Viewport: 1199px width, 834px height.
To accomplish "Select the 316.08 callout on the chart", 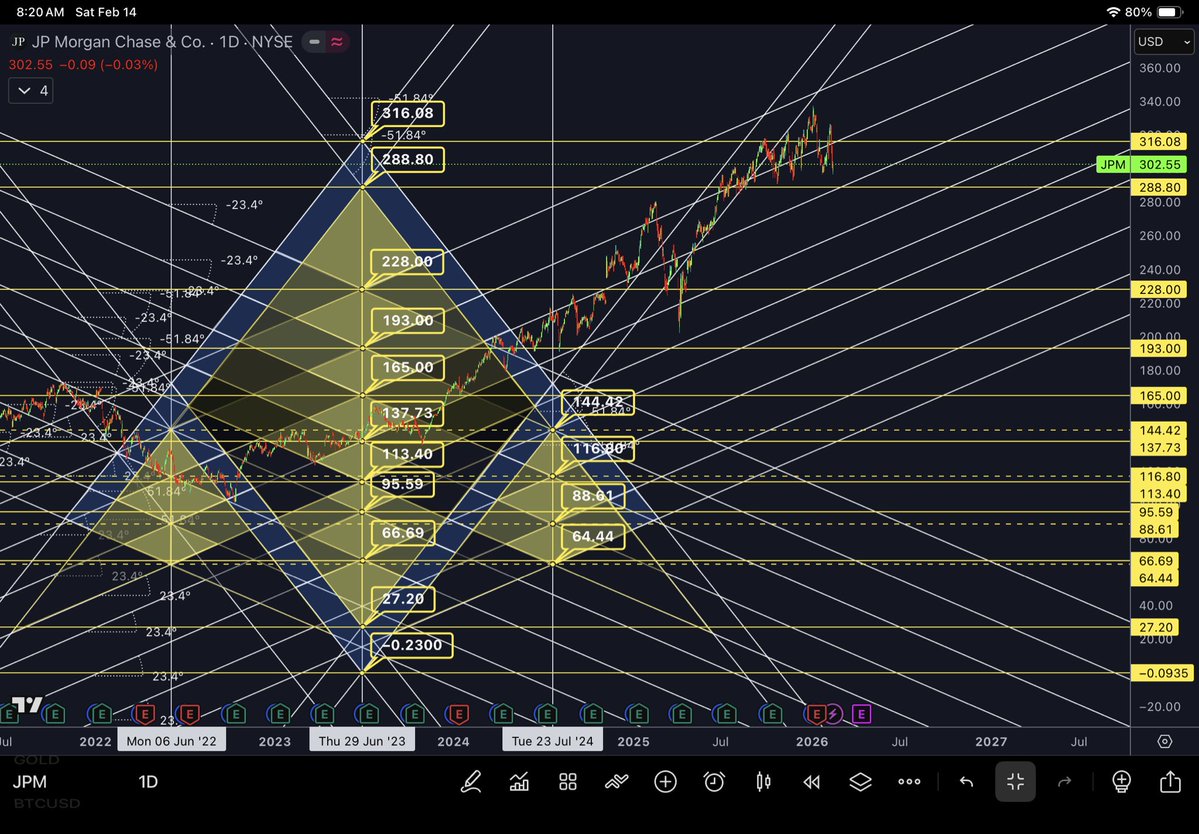I will 408,114.
